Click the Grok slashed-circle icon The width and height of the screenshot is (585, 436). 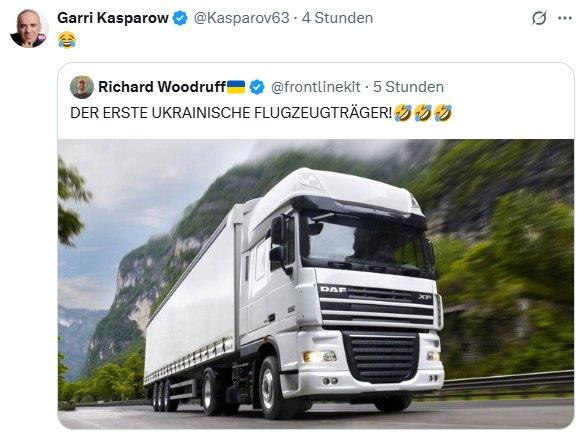[539, 18]
